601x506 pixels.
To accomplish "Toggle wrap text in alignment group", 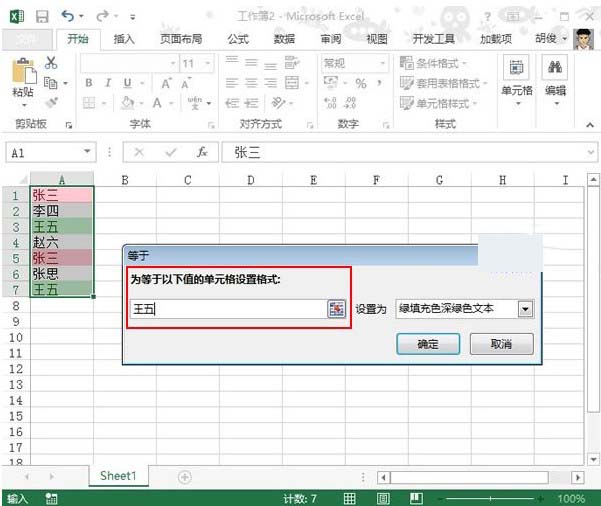I will coord(292,62).
